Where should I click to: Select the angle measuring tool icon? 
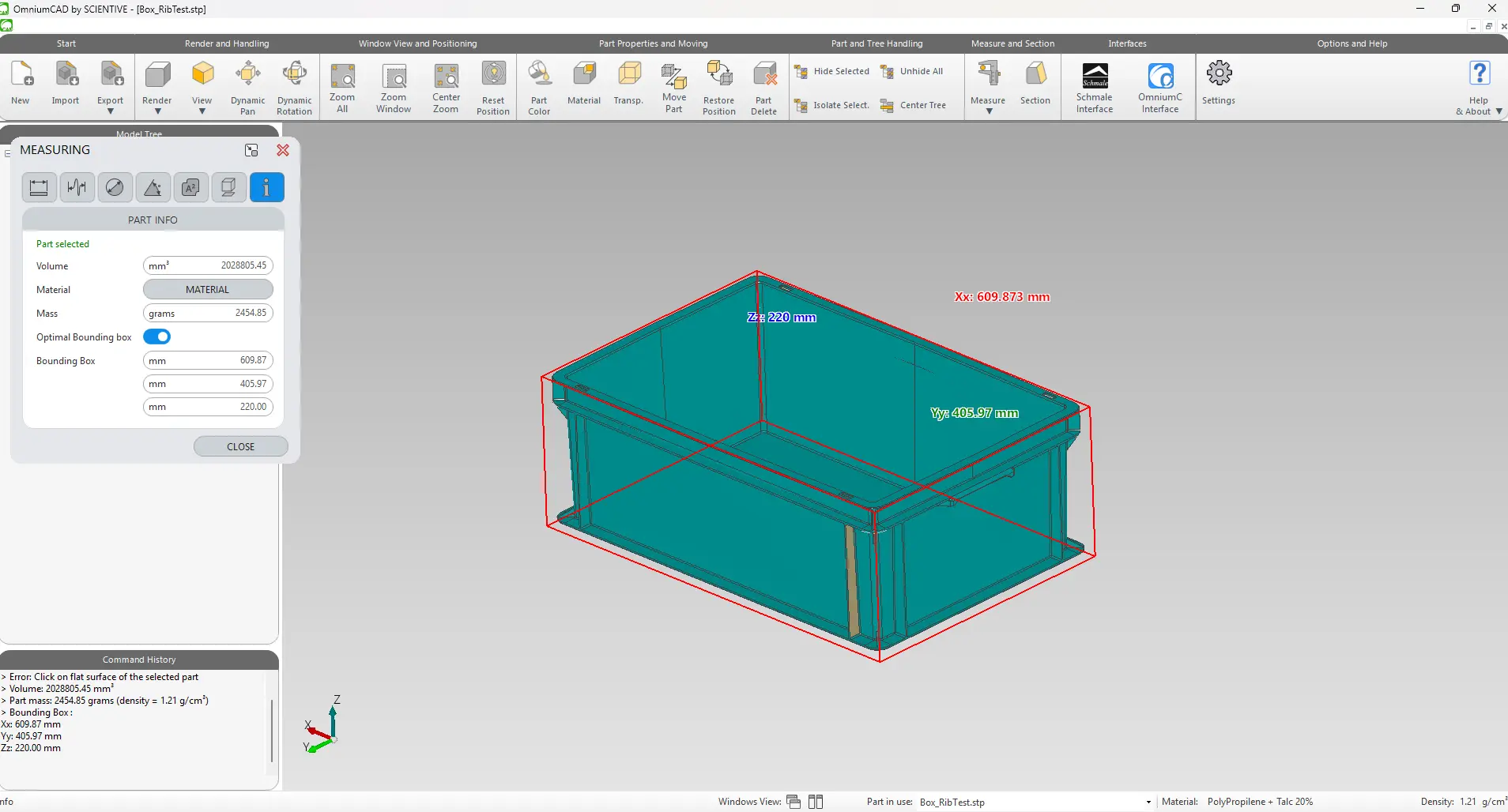[x=153, y=187]
